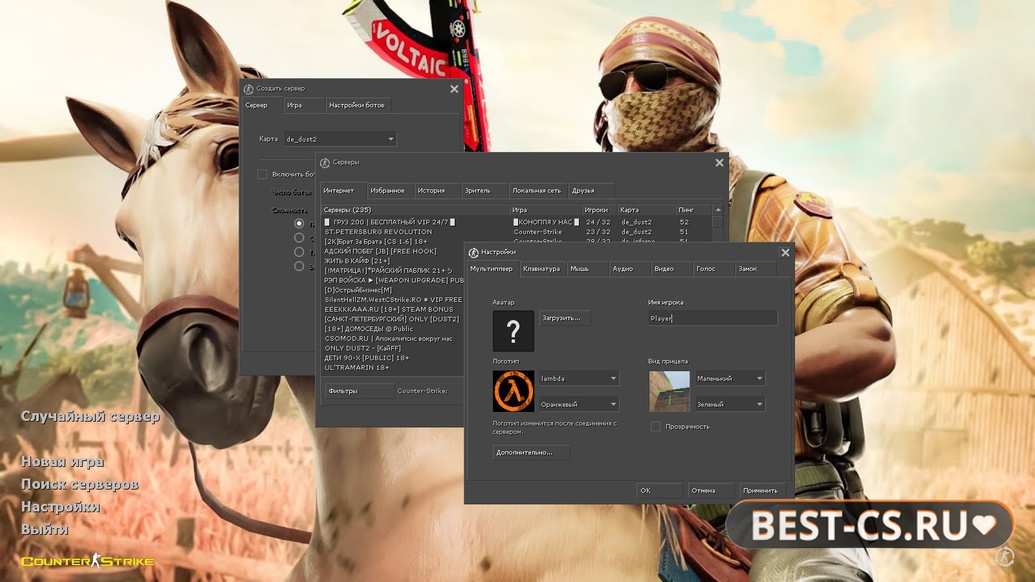The width and height of the screenshot is (1035, 582).
Task: Open the de_dust2 map dropdown
Action: click(340, 139)
